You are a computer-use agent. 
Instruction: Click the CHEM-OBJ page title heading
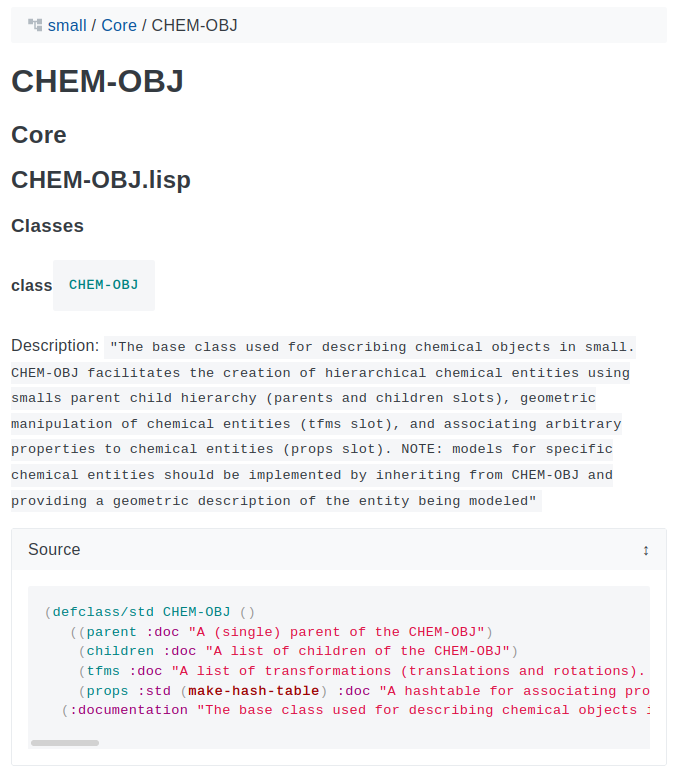click(97, 81)
